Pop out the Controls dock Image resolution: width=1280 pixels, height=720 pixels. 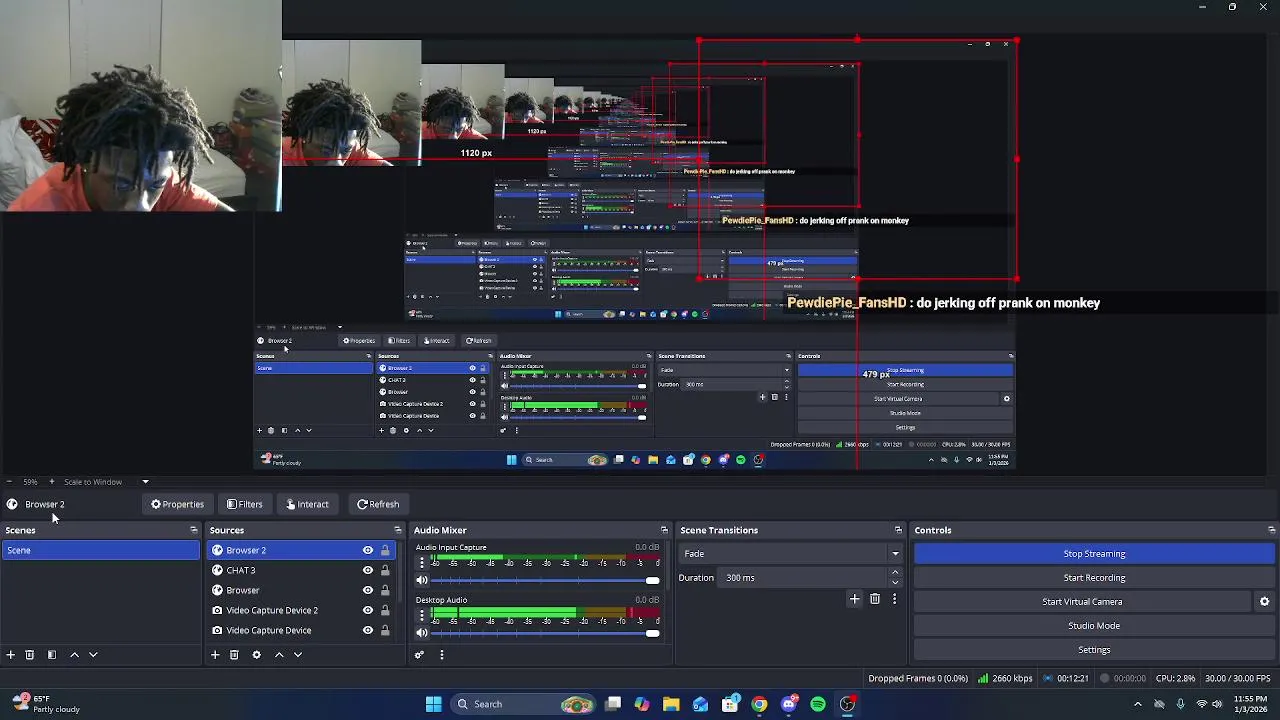(x=1271, y=530)
